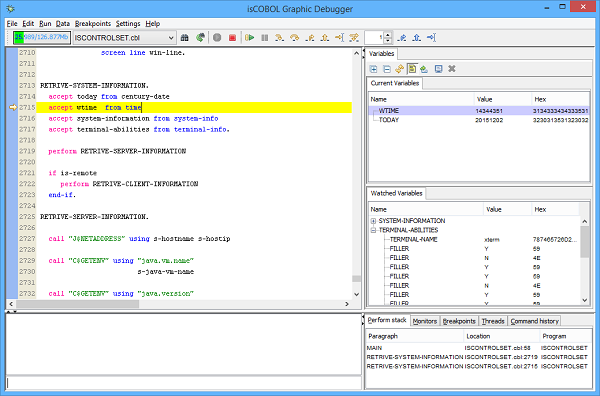Select the WTIME row in Current Variables

(479, 111)
